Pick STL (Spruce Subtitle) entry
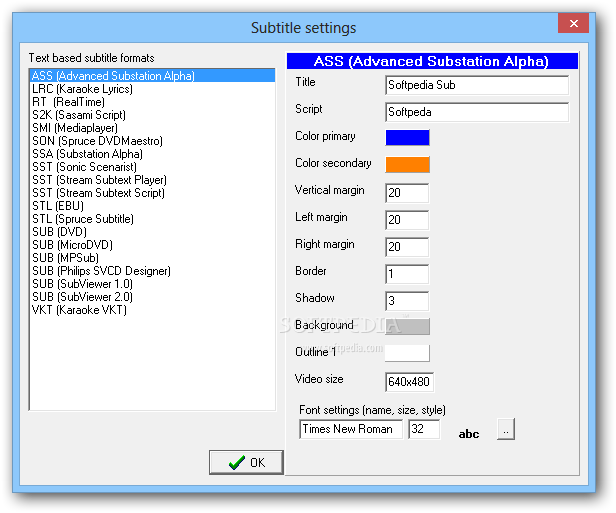616x513 pixels. [152, 218]
